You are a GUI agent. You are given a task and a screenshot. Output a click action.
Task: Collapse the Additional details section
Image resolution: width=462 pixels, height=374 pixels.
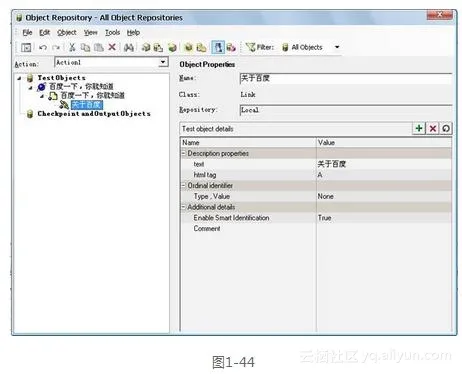[183, 207]
